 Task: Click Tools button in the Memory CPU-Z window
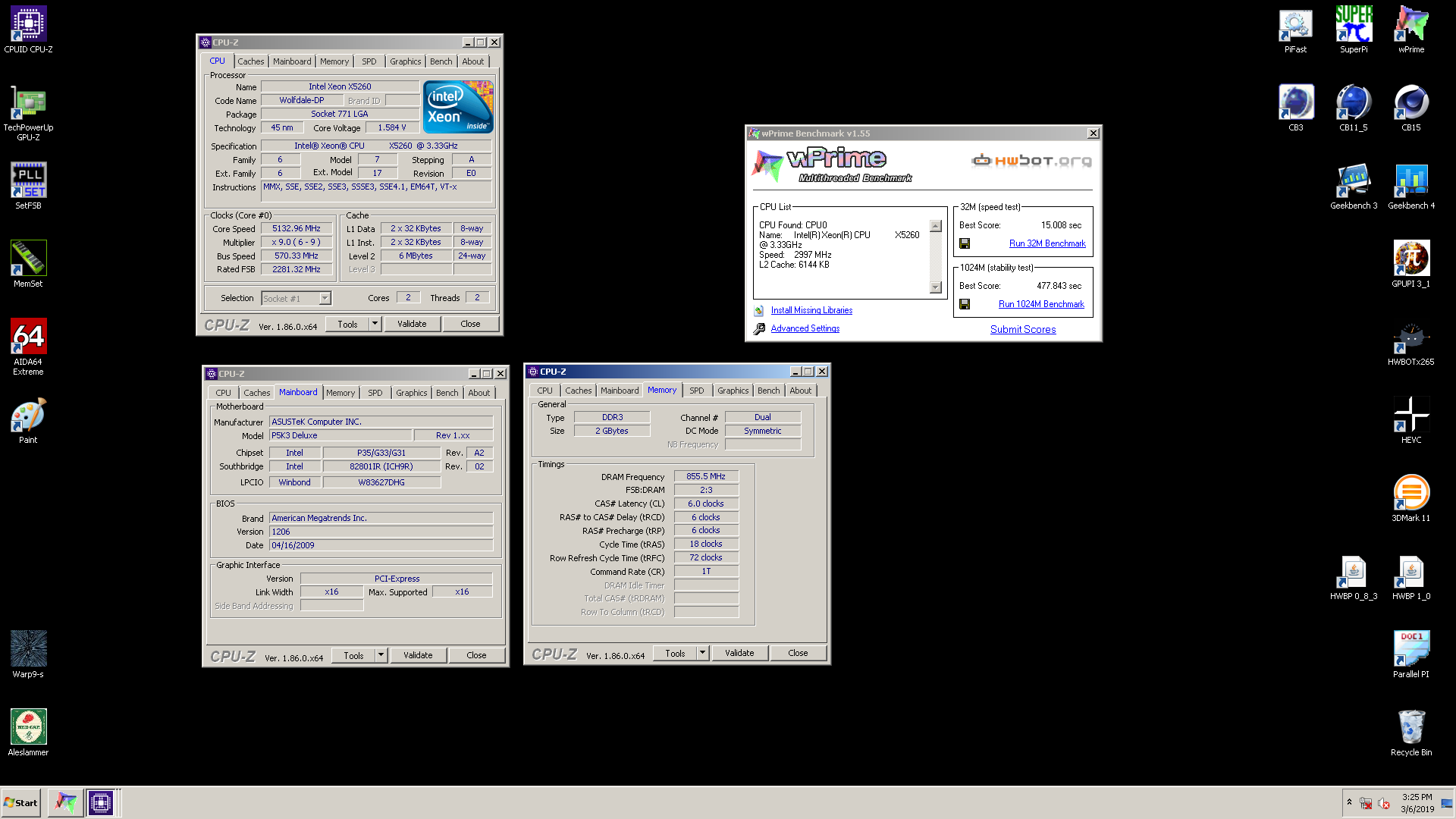click(675, 653)
